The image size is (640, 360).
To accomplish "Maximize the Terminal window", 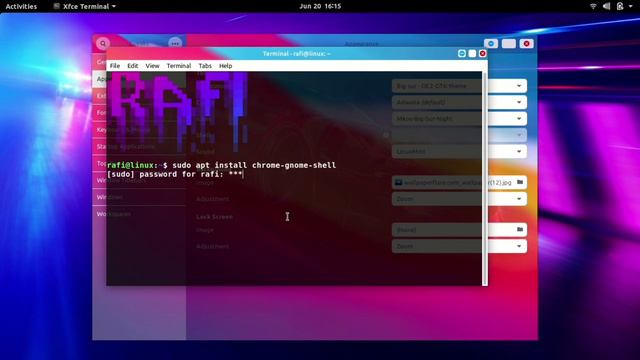I will [472, 53].
